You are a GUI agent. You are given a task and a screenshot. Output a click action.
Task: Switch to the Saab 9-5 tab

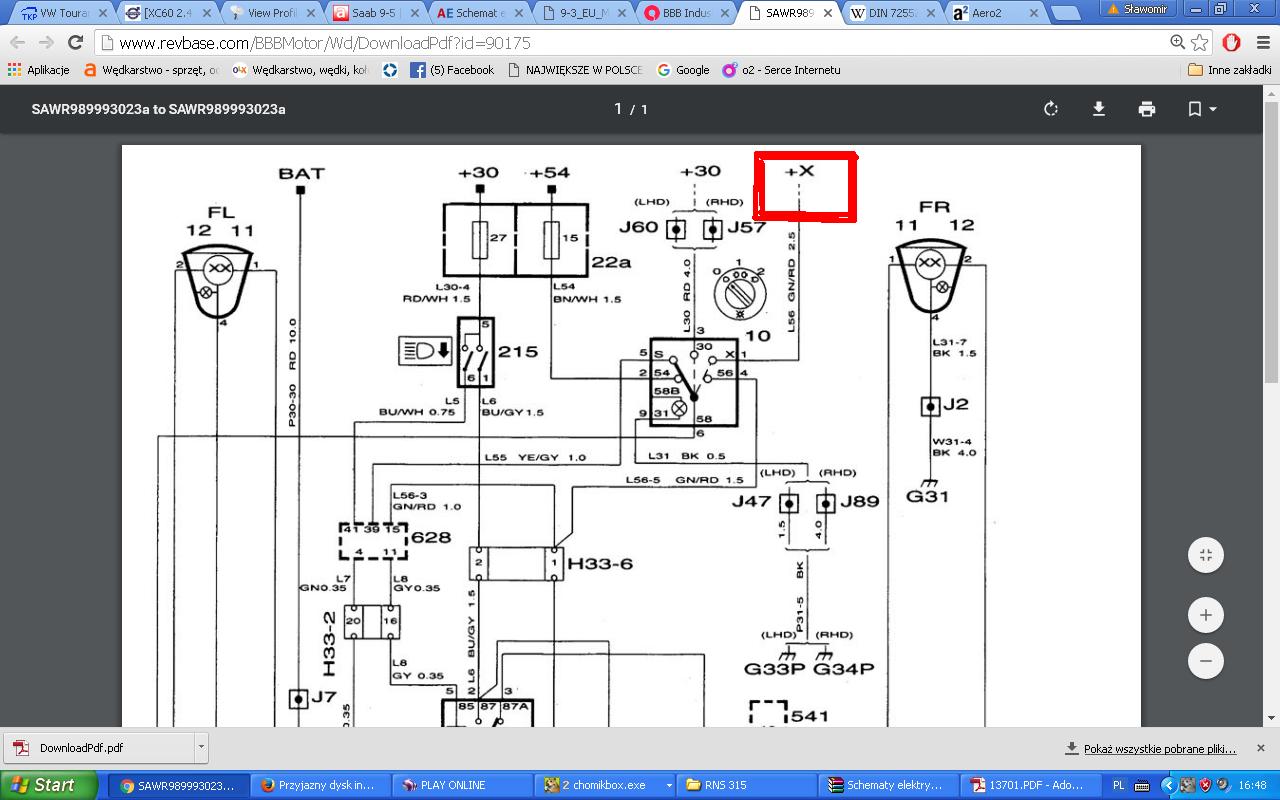[376, 14]
